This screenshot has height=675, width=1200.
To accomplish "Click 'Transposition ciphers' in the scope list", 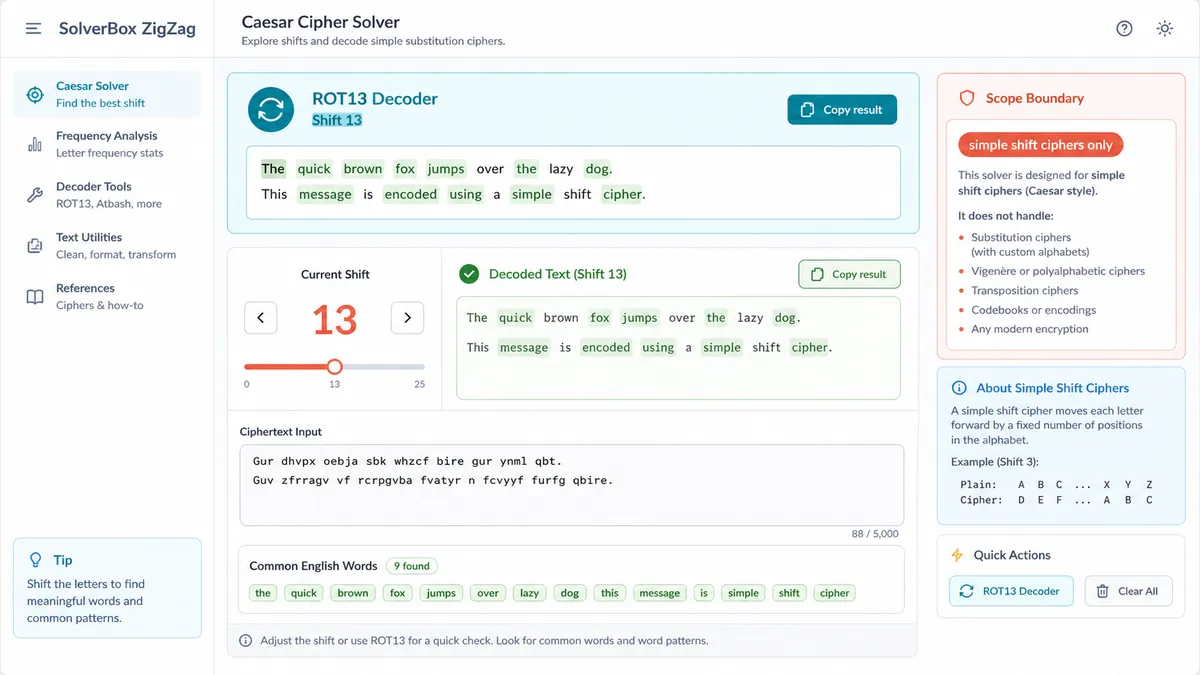I will pos(1024,290).
